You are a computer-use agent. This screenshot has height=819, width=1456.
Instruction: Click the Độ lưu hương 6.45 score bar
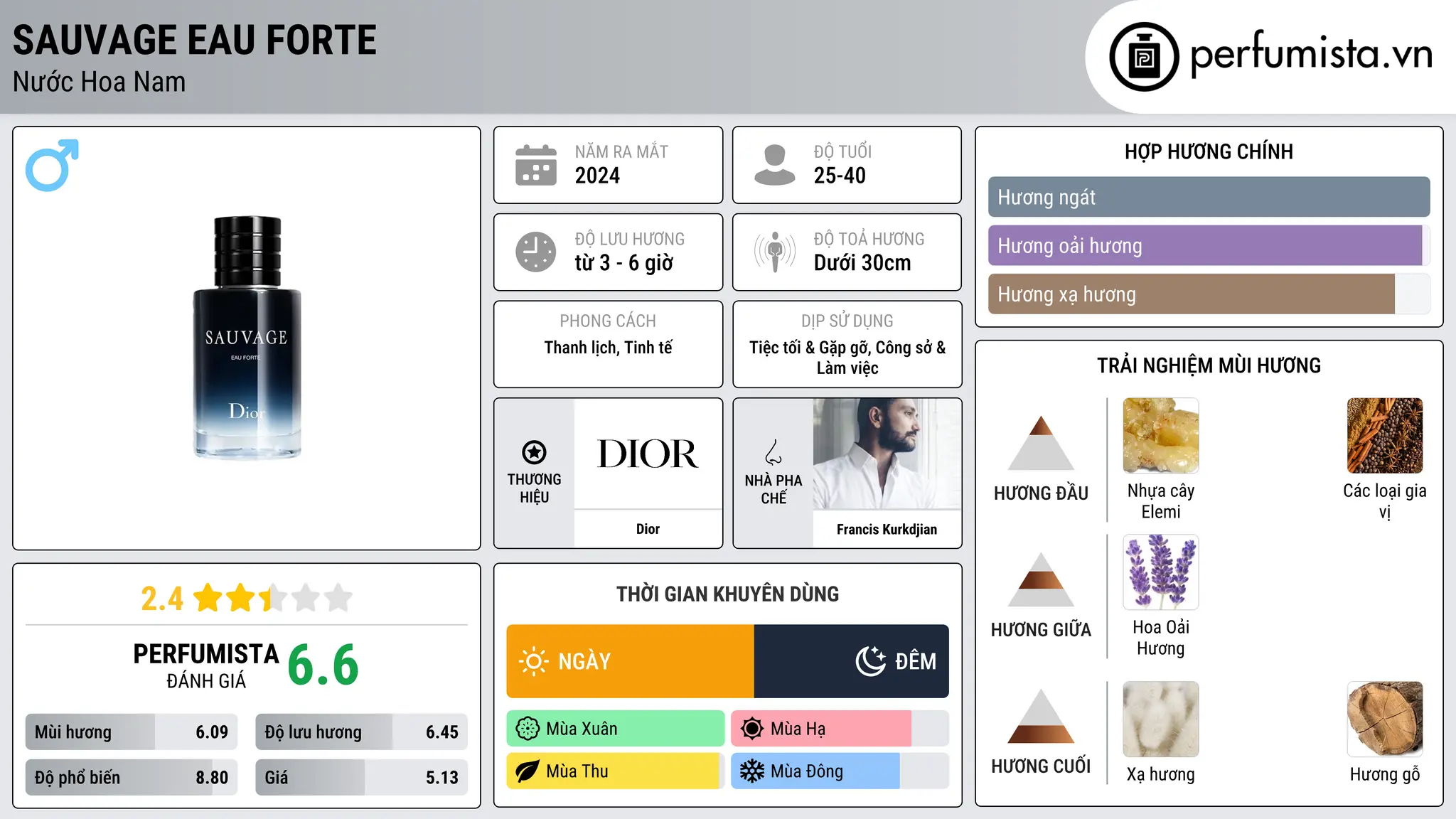(x=361, y=732)
